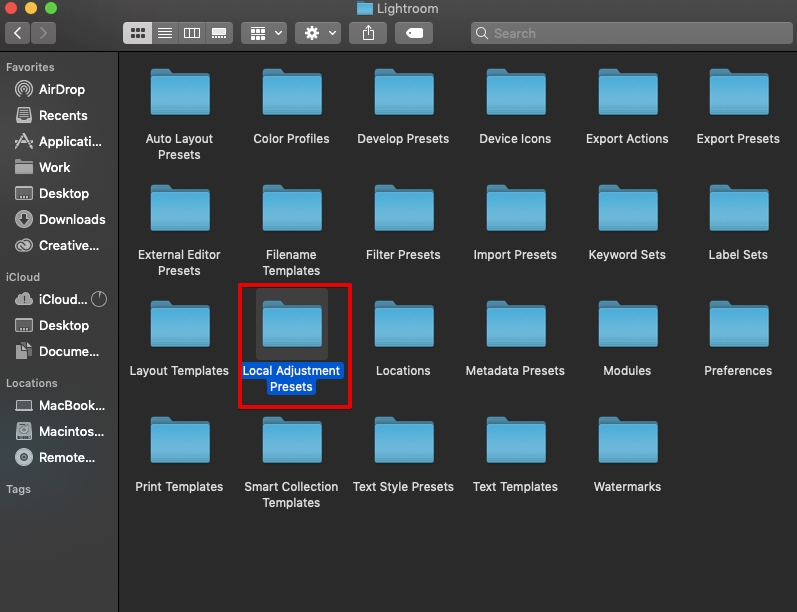The width and height of the screenshot is (797, 612).
Task: Open AirDrop in the sidebar
Action: tap(59, 89)
